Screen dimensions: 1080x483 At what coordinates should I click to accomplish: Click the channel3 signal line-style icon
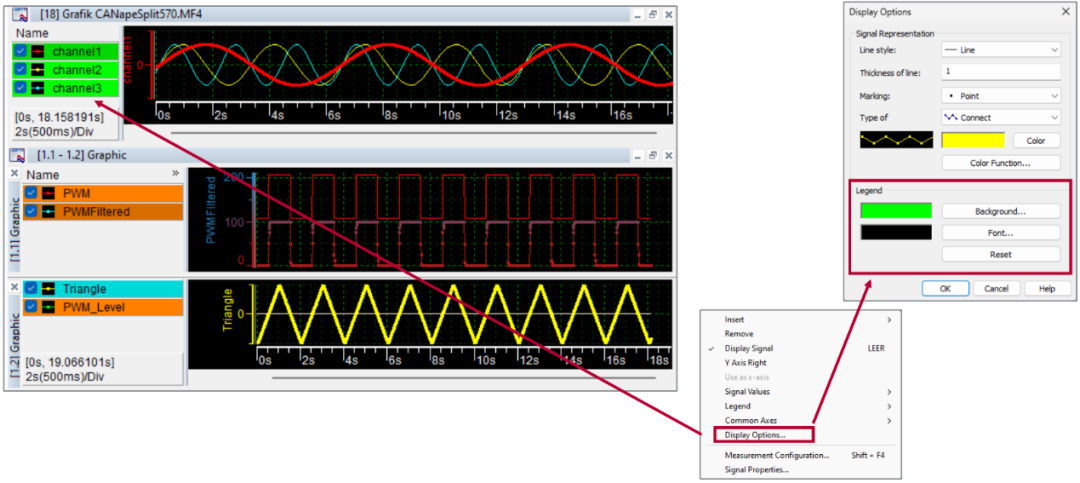click(x=37, y=88)
